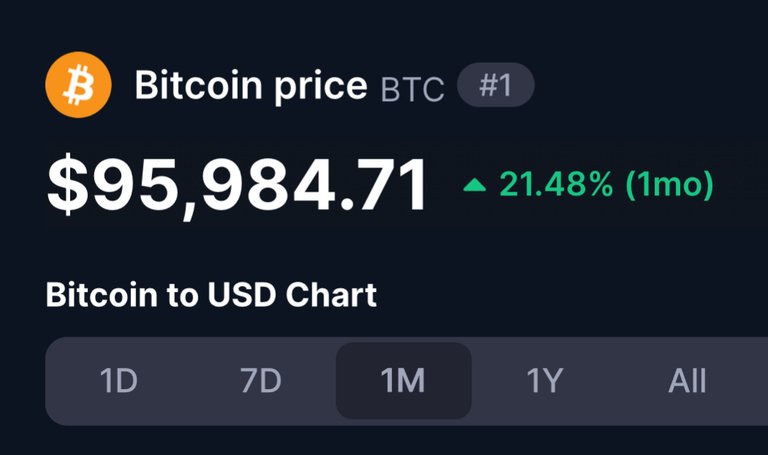Viewport: 768px width, 455px height.
Task: Click the dollar sign of the price
Action: coord(68,185)
